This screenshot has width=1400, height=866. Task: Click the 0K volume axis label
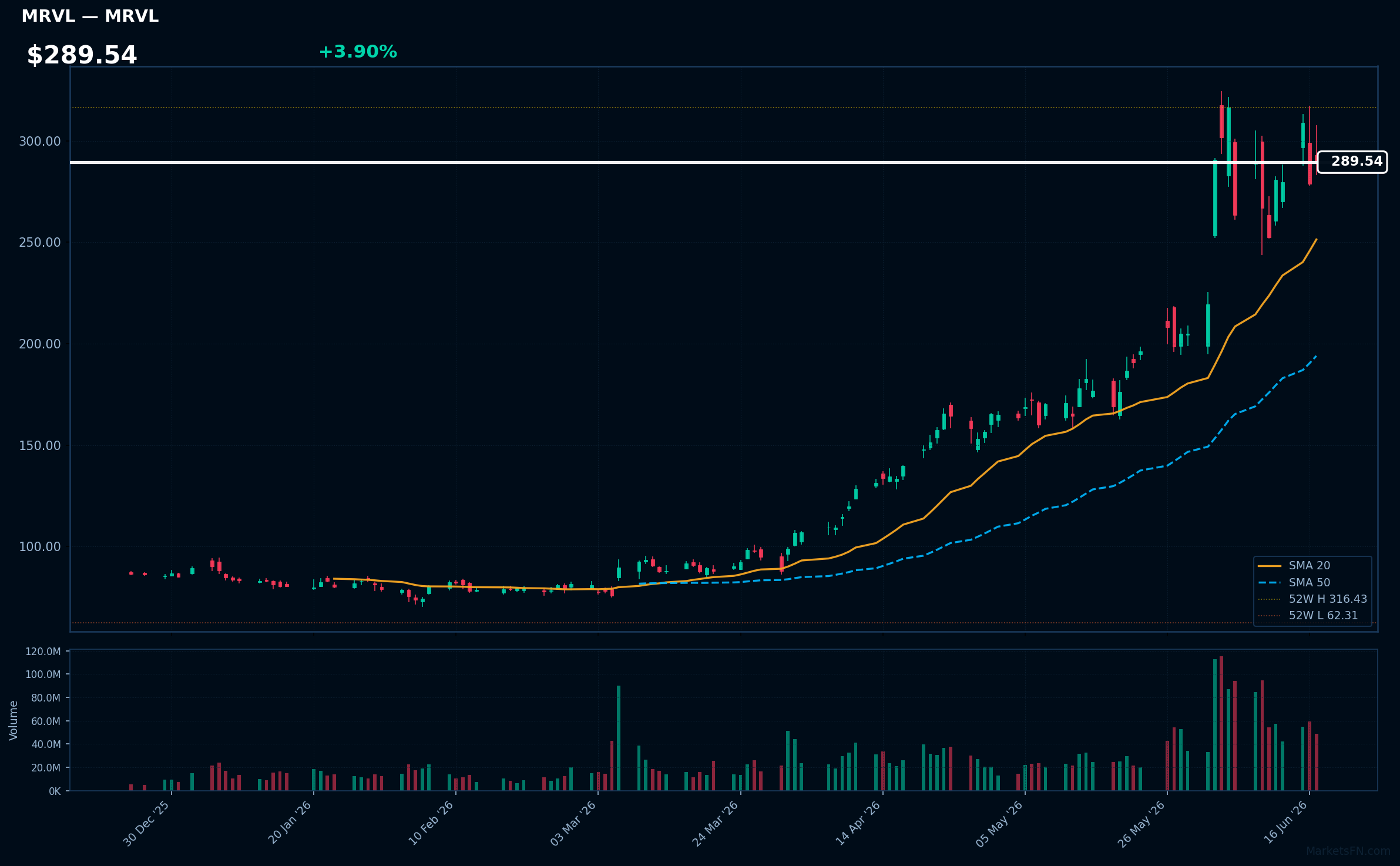click(55, 791)
